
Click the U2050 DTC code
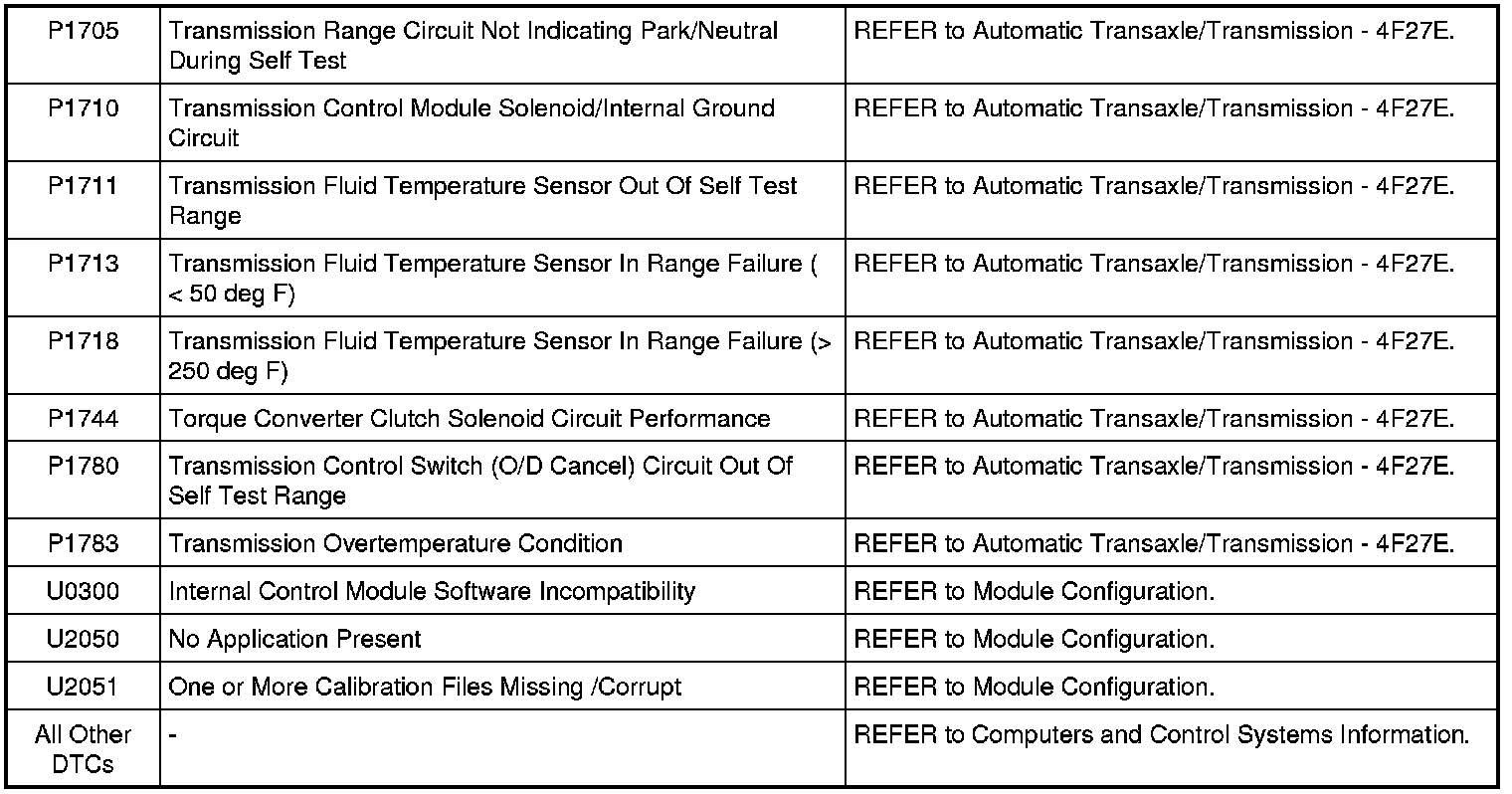click(84, 640)
